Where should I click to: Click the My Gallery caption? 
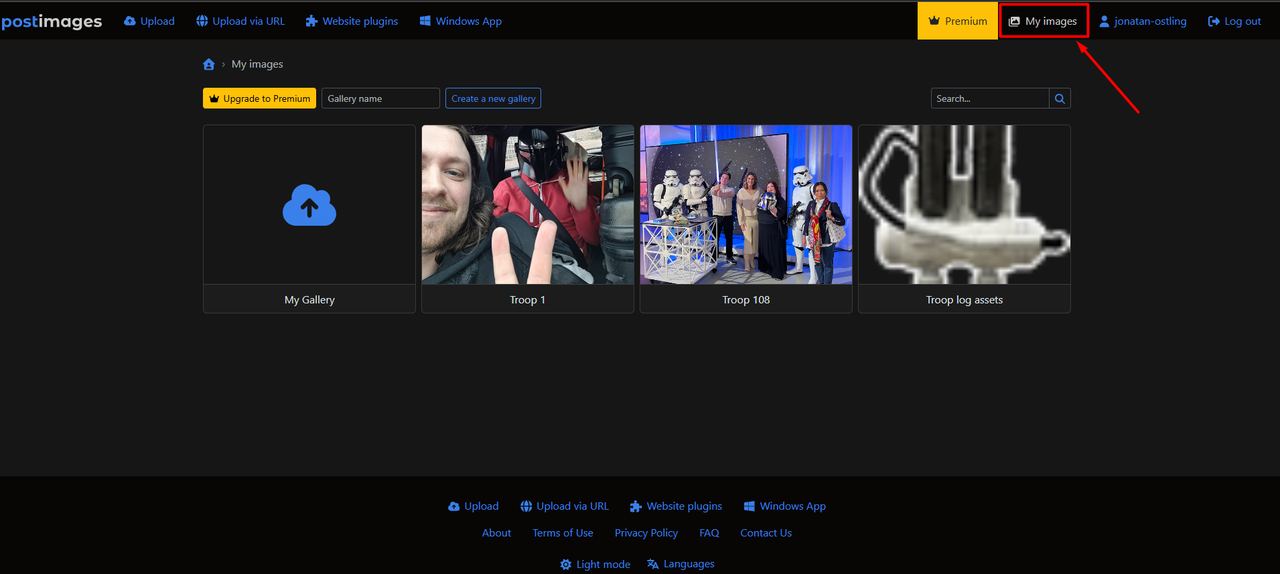point(309,299)
